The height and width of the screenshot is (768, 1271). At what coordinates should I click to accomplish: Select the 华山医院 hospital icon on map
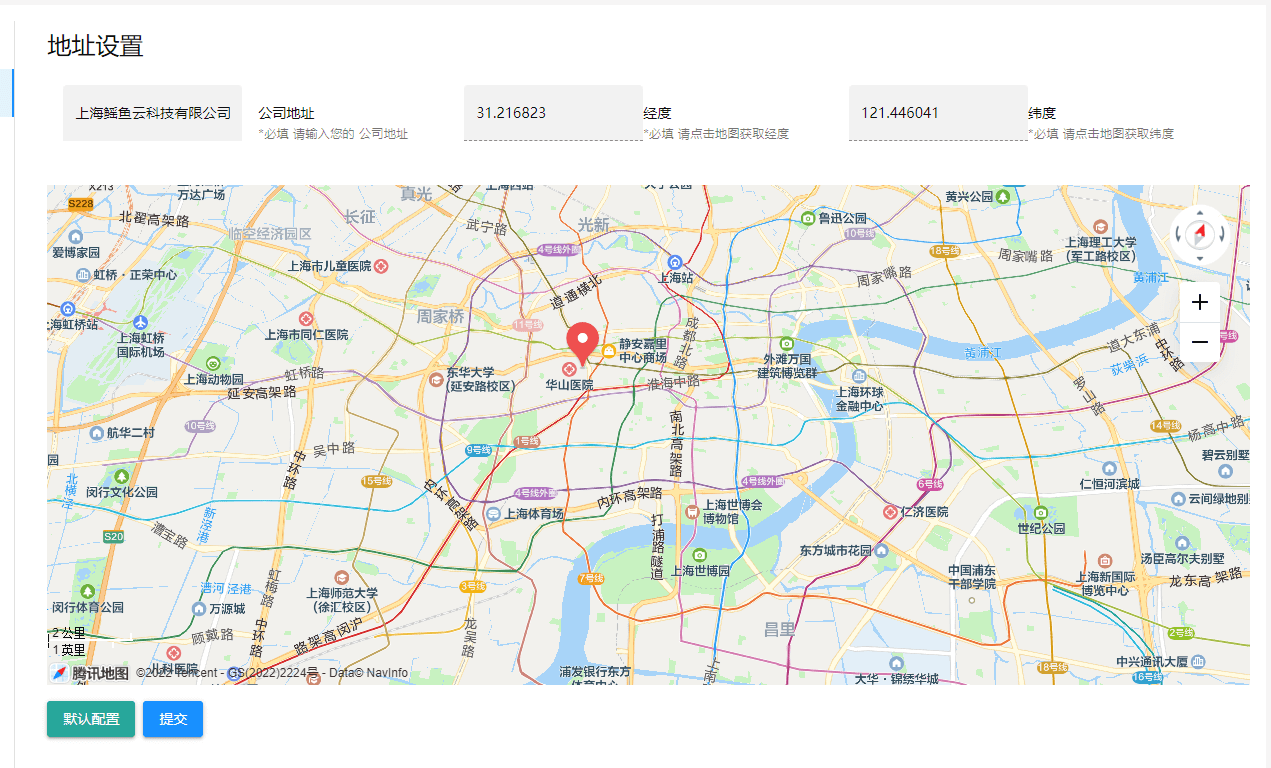click(569, 370)
